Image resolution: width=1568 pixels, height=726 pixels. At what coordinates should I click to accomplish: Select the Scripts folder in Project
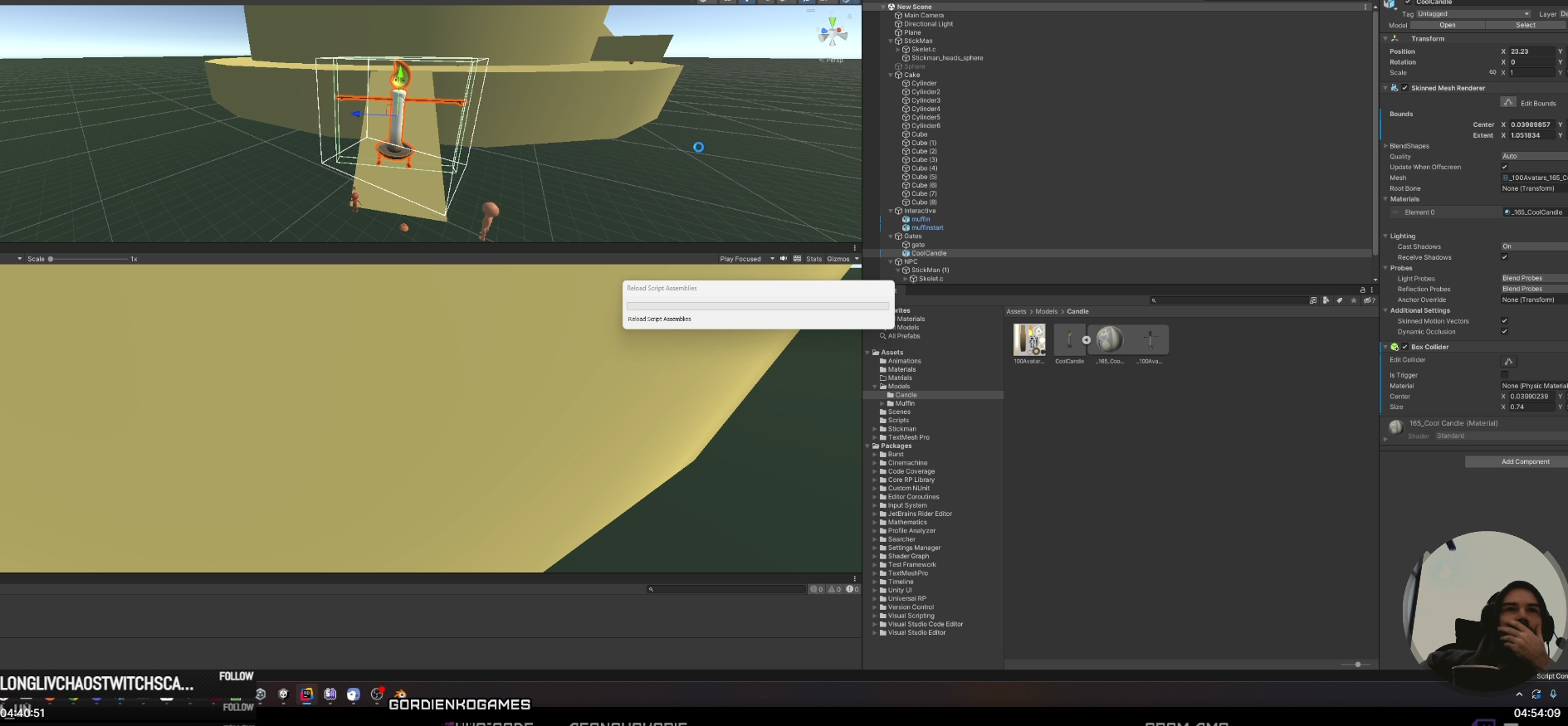[x=898, y=421]
